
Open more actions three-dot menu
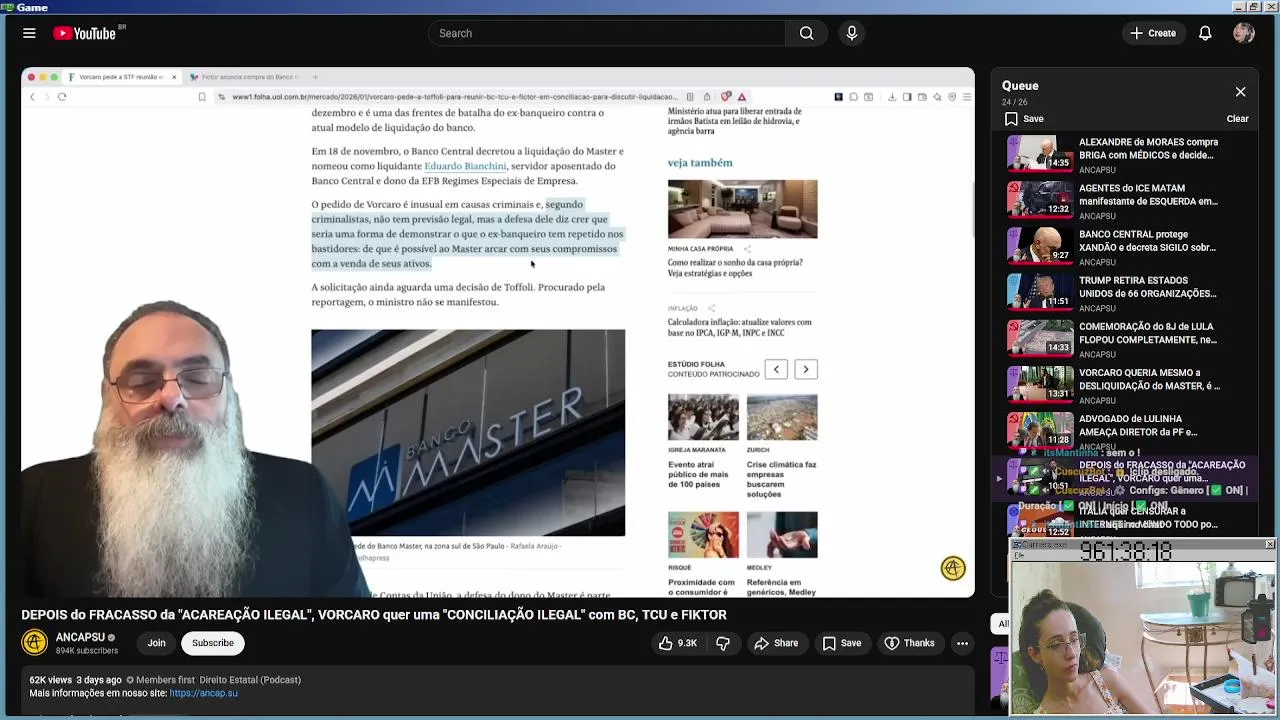coord(962,643)
